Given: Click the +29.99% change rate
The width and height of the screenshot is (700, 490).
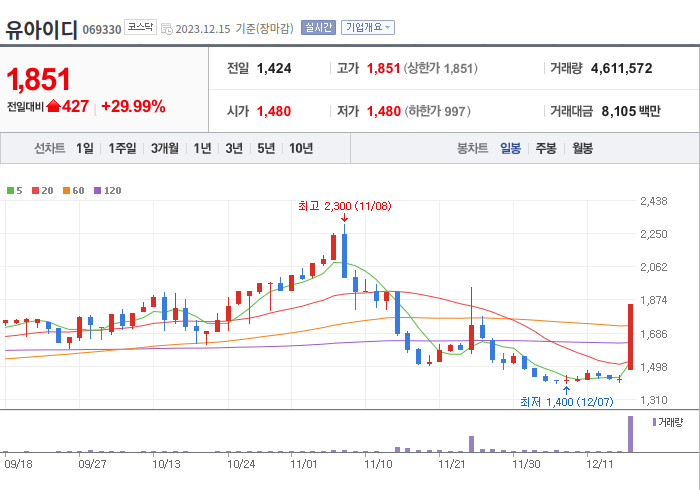Looking at the screenshot, I should click(x=133, y=107).
